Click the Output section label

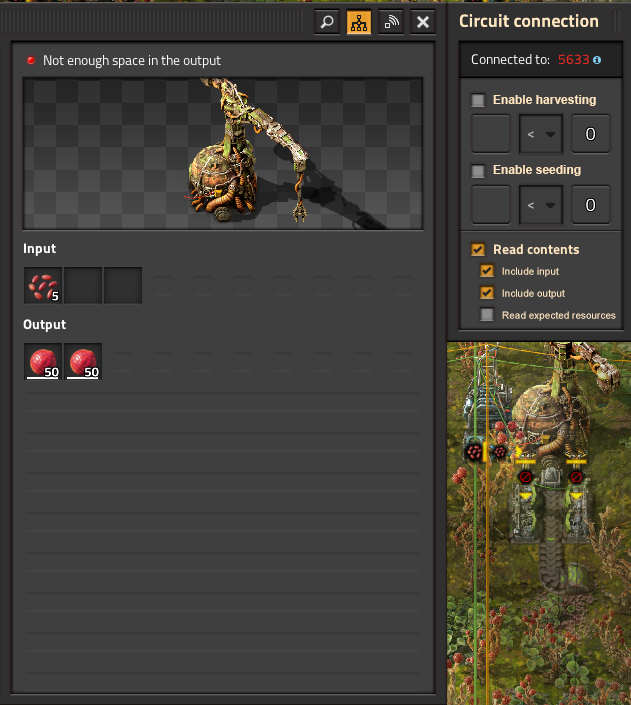point(45,325)
